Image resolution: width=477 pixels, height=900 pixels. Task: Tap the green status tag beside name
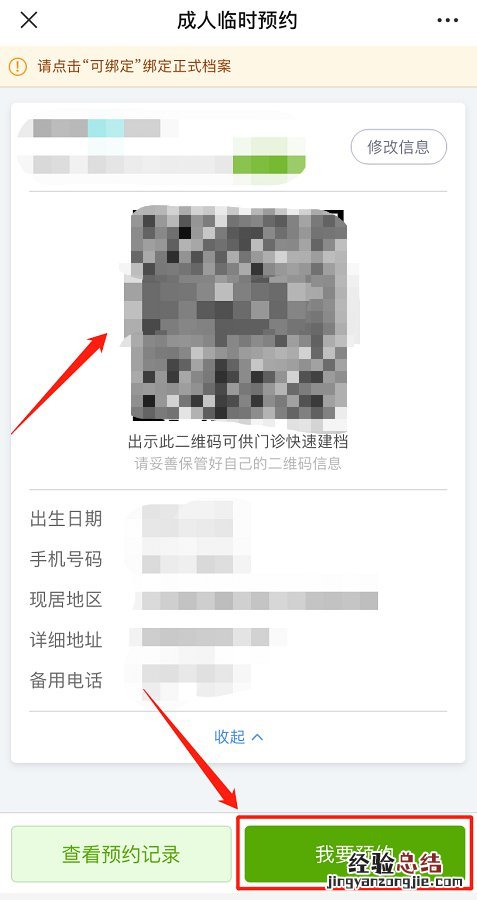pyautogui.click(x=269, y=164)
